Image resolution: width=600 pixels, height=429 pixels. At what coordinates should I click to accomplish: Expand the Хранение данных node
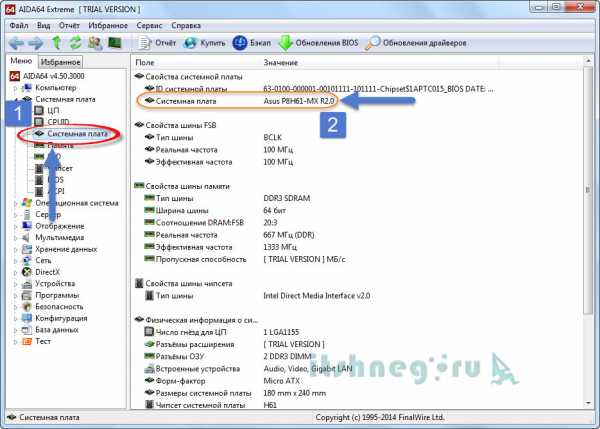click(x=16, y=250)
